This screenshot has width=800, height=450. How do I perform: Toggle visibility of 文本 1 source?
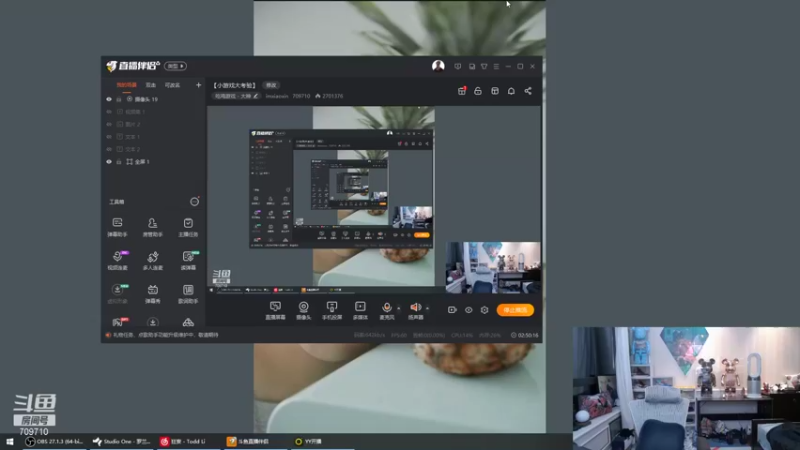[109, 137]
